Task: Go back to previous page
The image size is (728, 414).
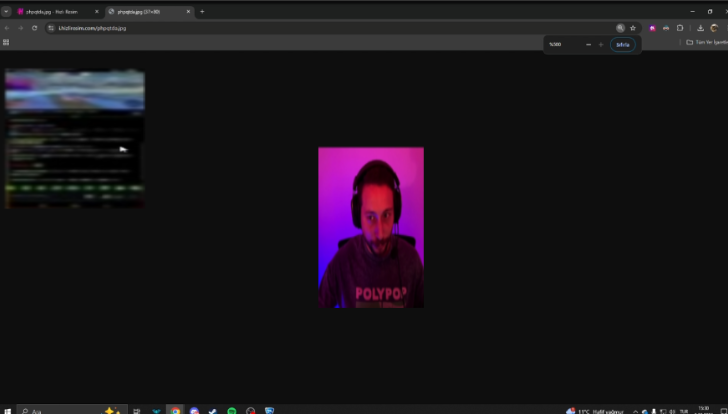Action: pos(7,28)
